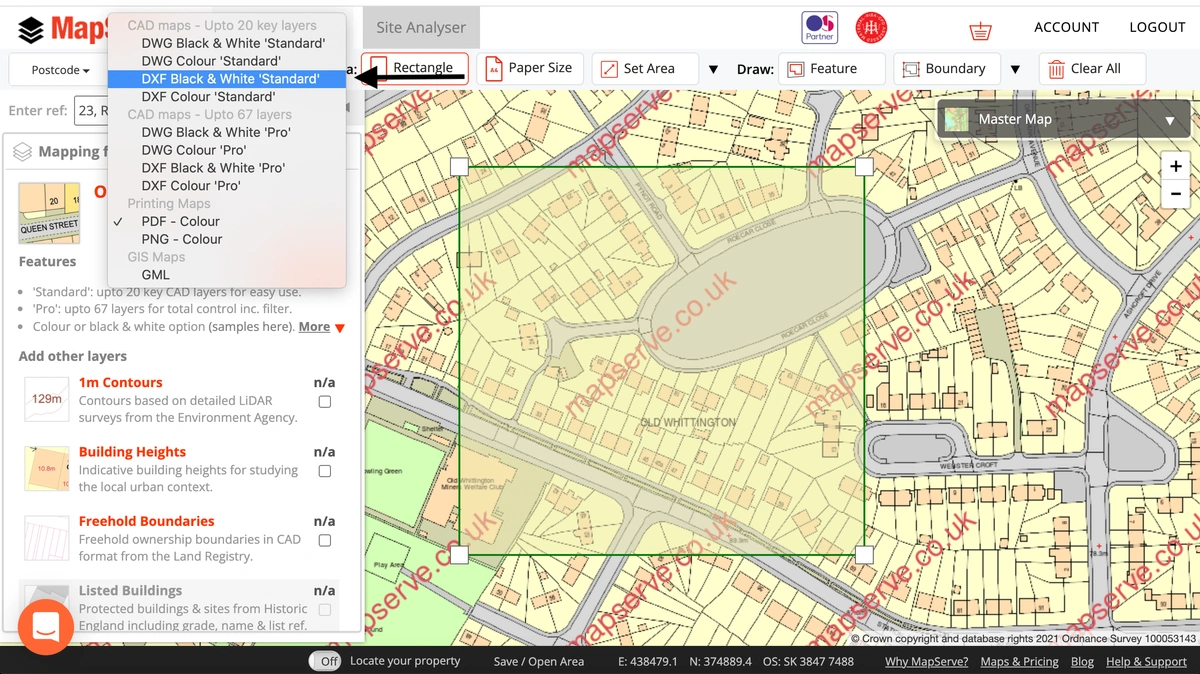Screen dimensions: 1200x674
Task: Select the Draw Feature tool
Action: point(834,68)
